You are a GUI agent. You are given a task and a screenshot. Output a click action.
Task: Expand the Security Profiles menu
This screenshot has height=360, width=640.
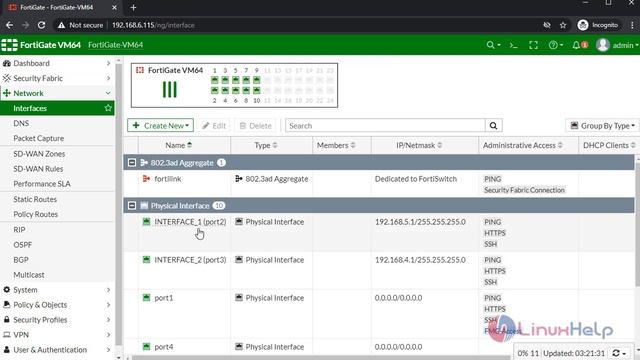[57, 320]
